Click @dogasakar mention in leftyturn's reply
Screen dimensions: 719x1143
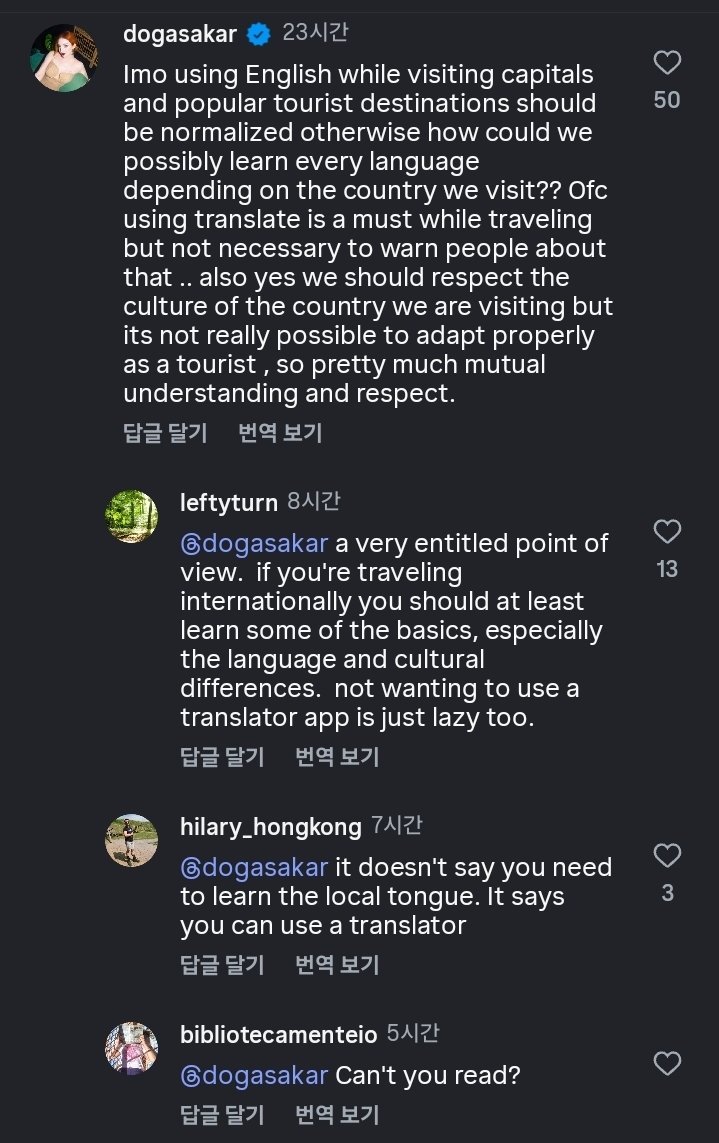click(x=254, y=544)
